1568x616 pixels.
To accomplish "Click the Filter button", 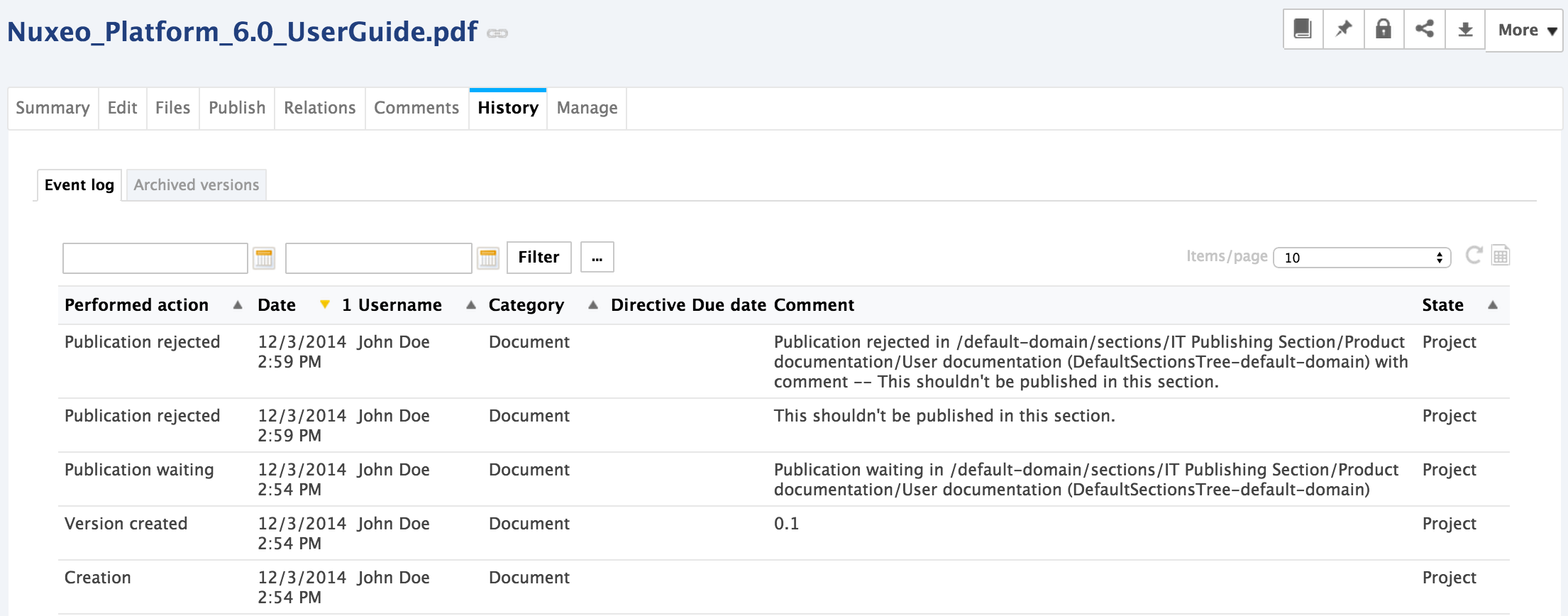I will point(539,257).
